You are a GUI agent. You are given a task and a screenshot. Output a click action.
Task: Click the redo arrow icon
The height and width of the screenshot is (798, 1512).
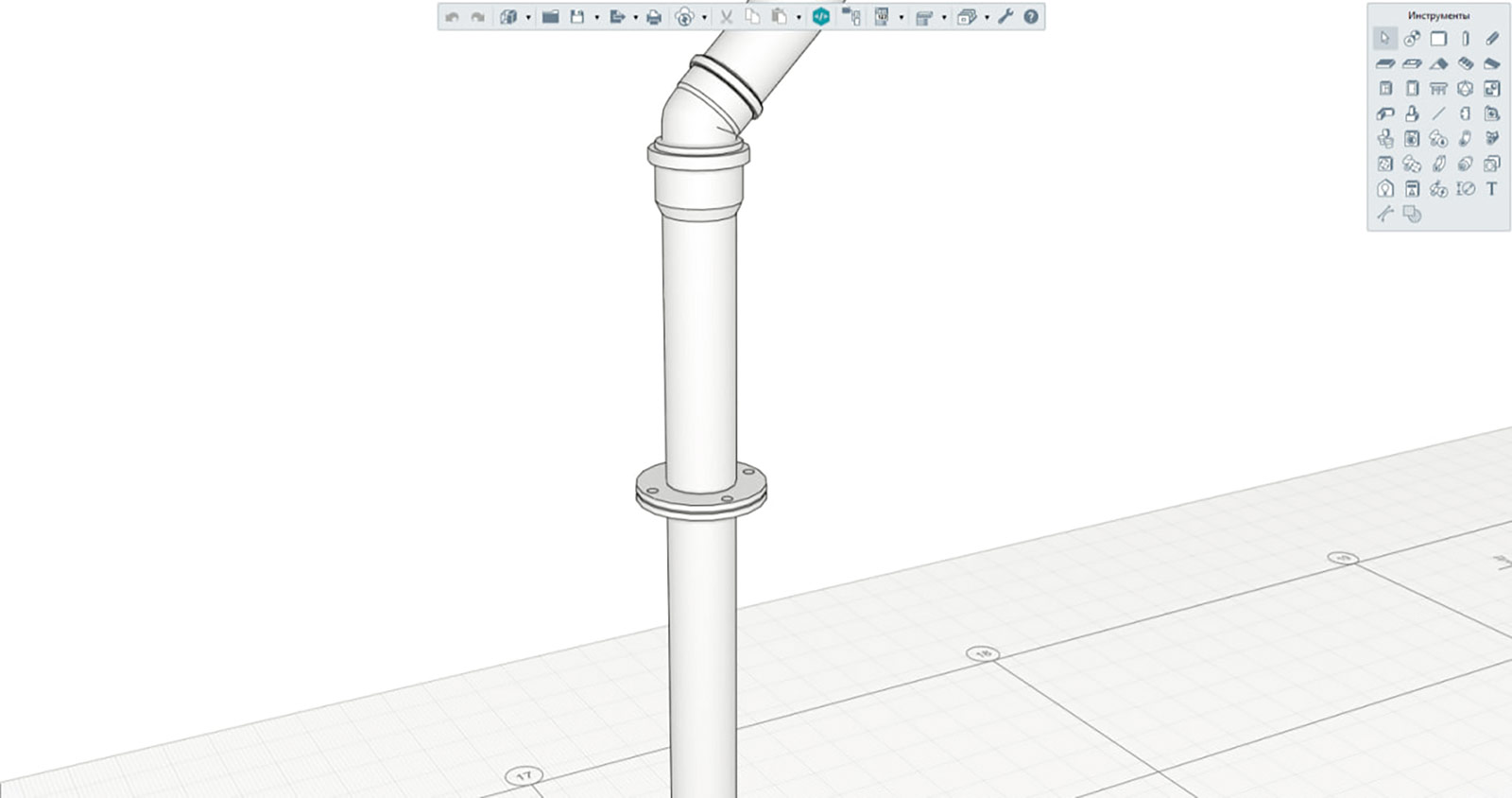(x=477, y=17)
